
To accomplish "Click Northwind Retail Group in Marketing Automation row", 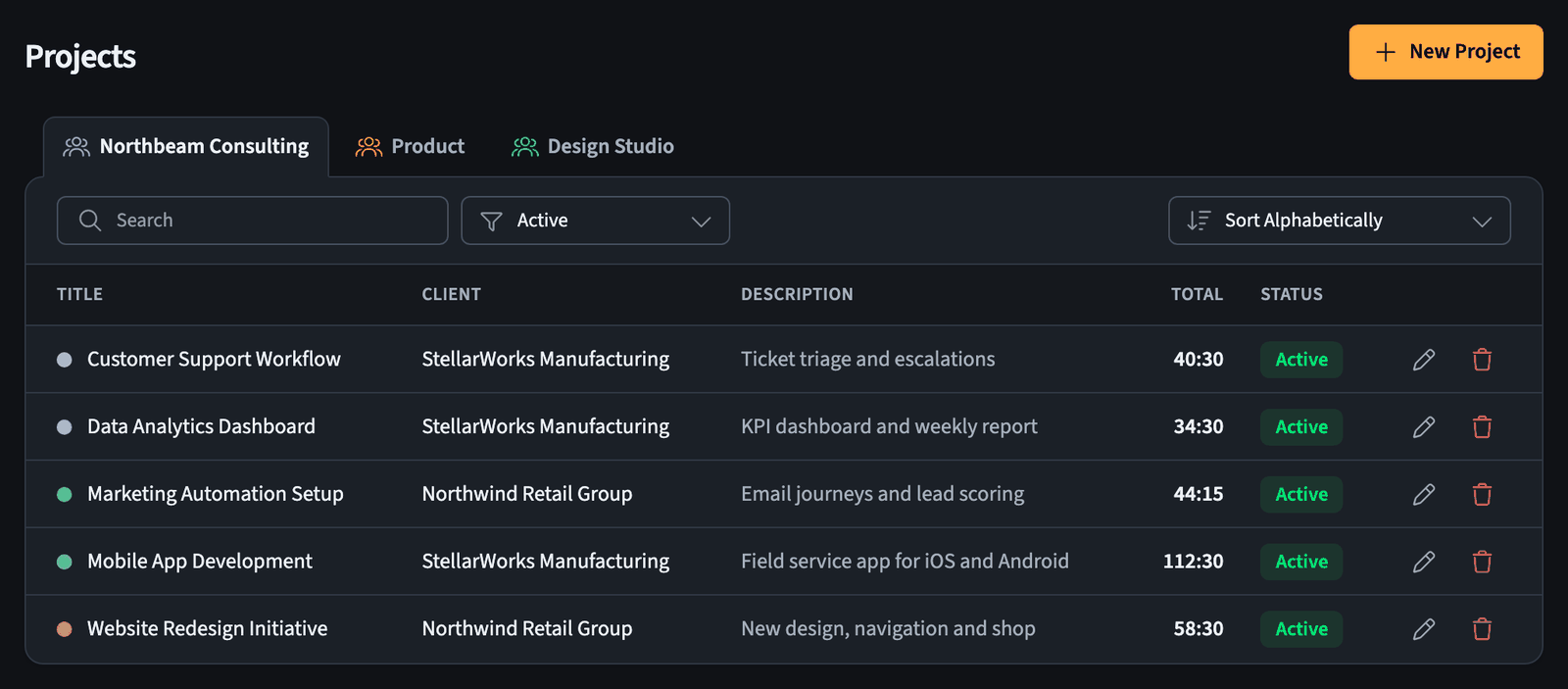I will tap(527, 494).
